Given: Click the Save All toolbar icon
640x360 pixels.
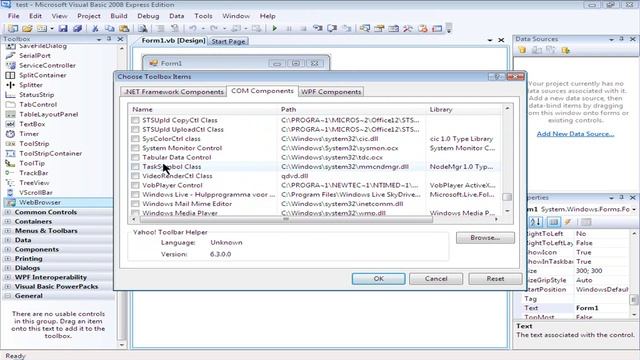Looking at the screenshot, I should (77, 28).
